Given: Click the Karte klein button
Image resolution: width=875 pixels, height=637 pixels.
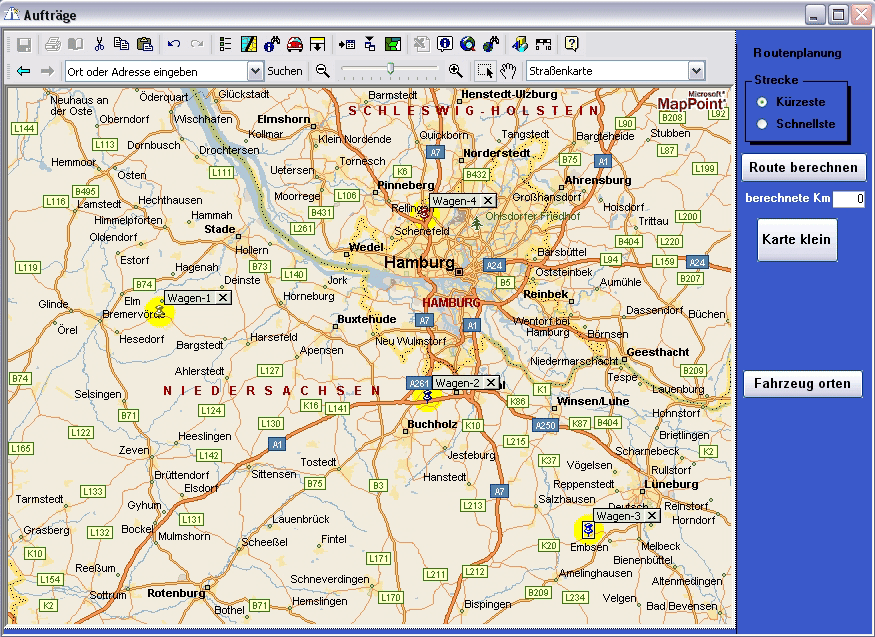Looking at the screenshot, I should tap(796, 241).
